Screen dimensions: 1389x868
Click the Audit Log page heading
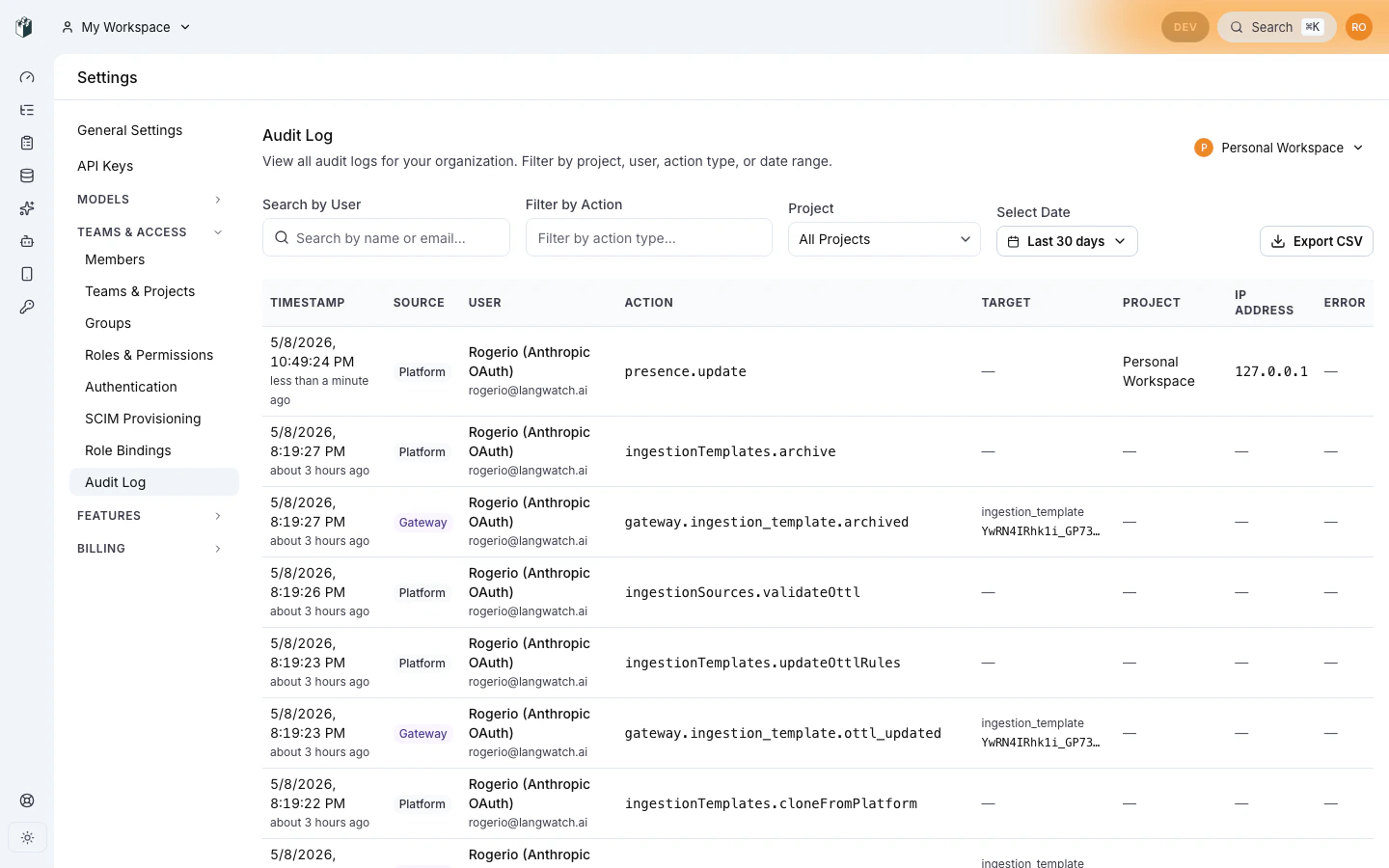297,136
